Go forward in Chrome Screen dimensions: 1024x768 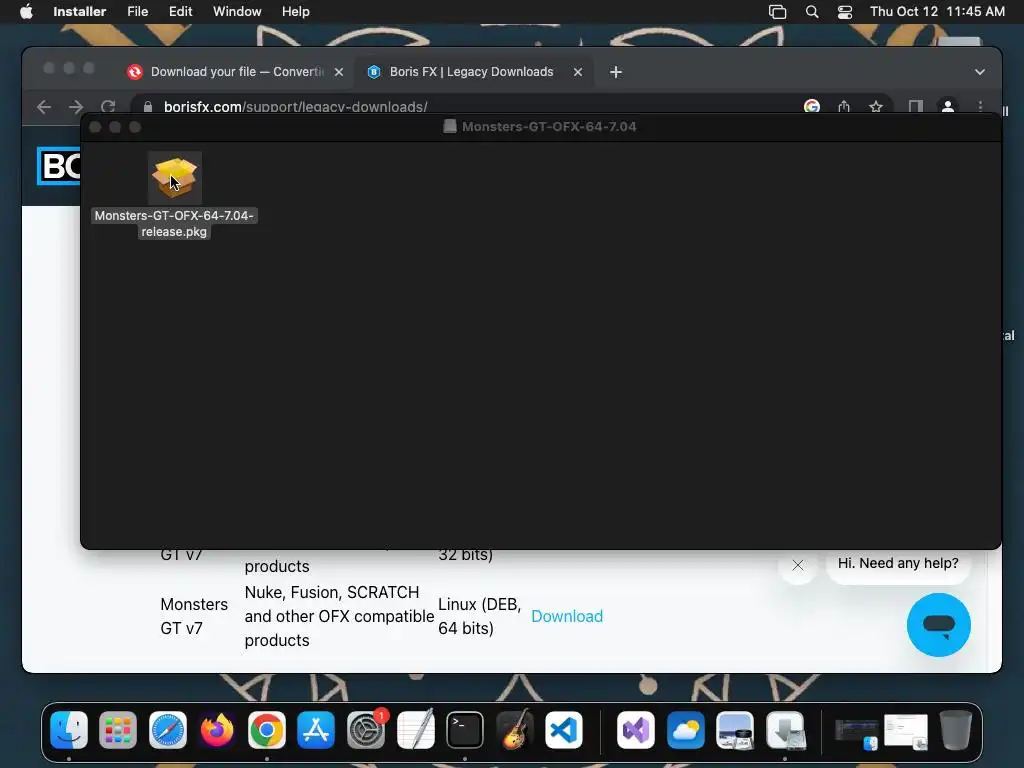pos(76,106)
